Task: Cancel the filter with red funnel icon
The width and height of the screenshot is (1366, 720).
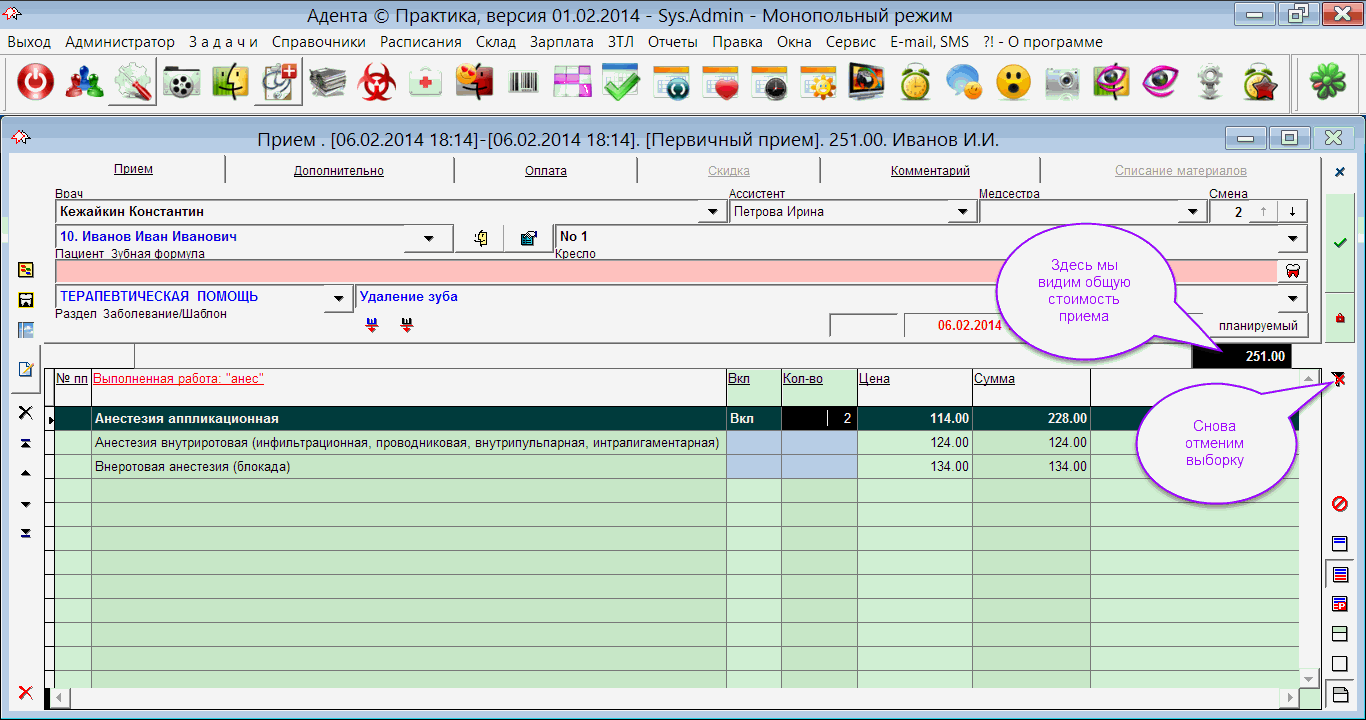Action: click(x=1339, y=378)
